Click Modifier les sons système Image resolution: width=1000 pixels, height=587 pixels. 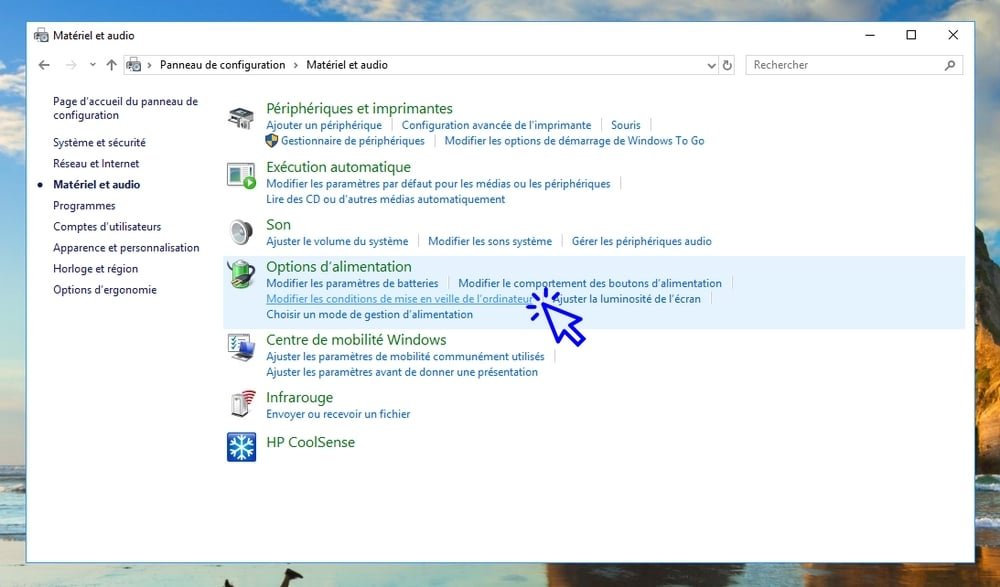(x=490, y=241)
